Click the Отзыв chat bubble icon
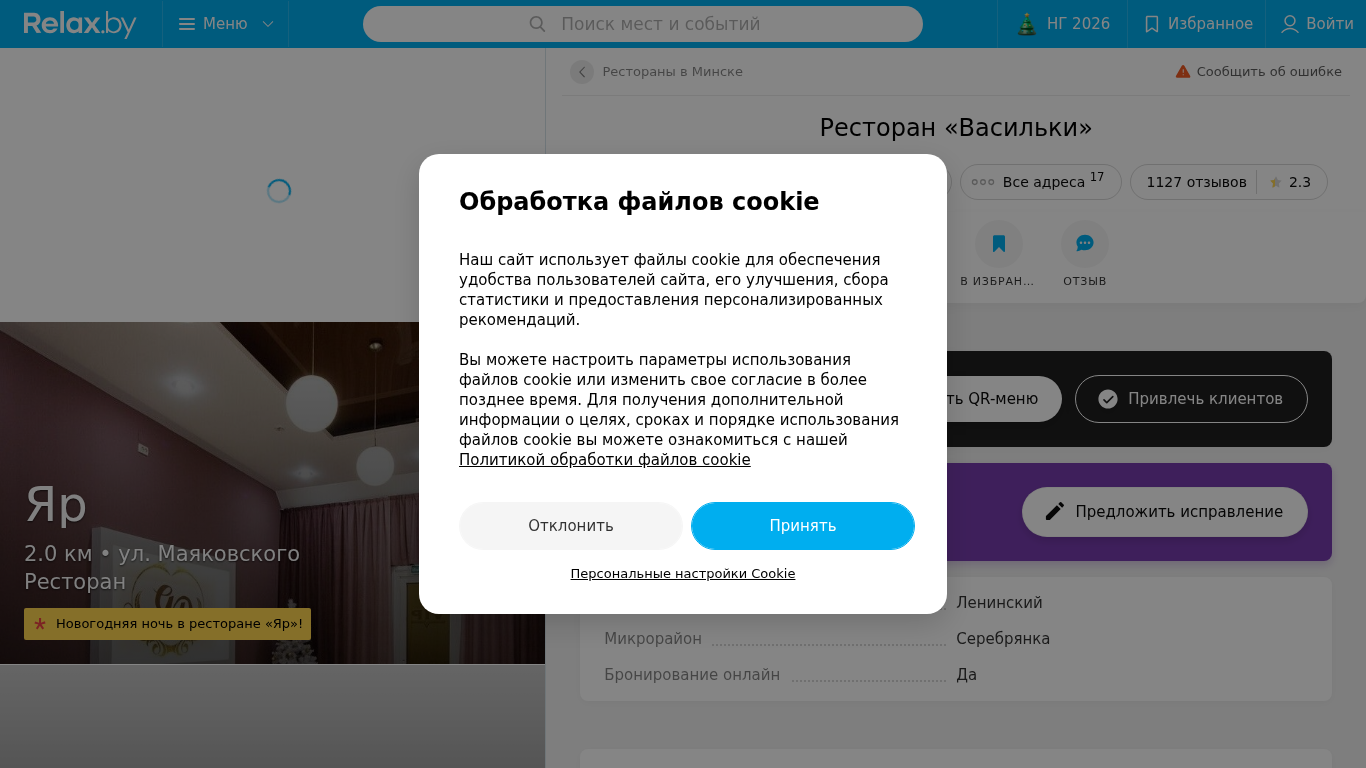The image size is (1366, 768). tap(1085, 243)
